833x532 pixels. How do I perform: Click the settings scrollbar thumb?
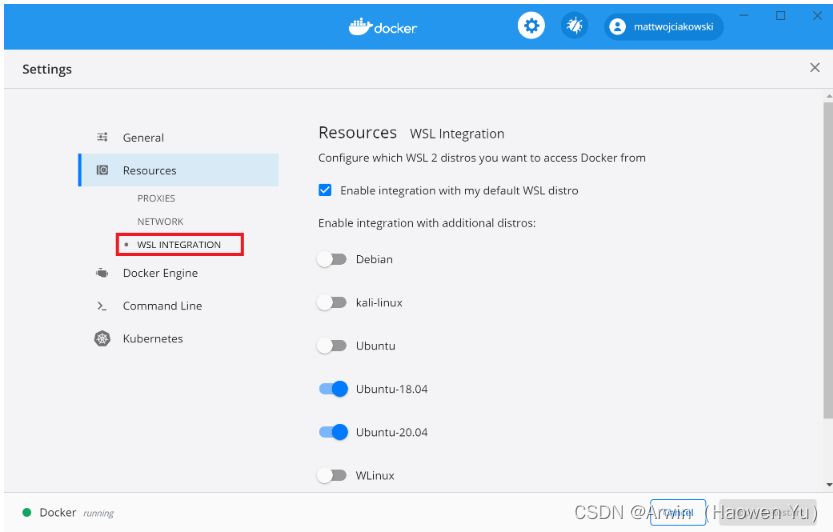(828, 260)
